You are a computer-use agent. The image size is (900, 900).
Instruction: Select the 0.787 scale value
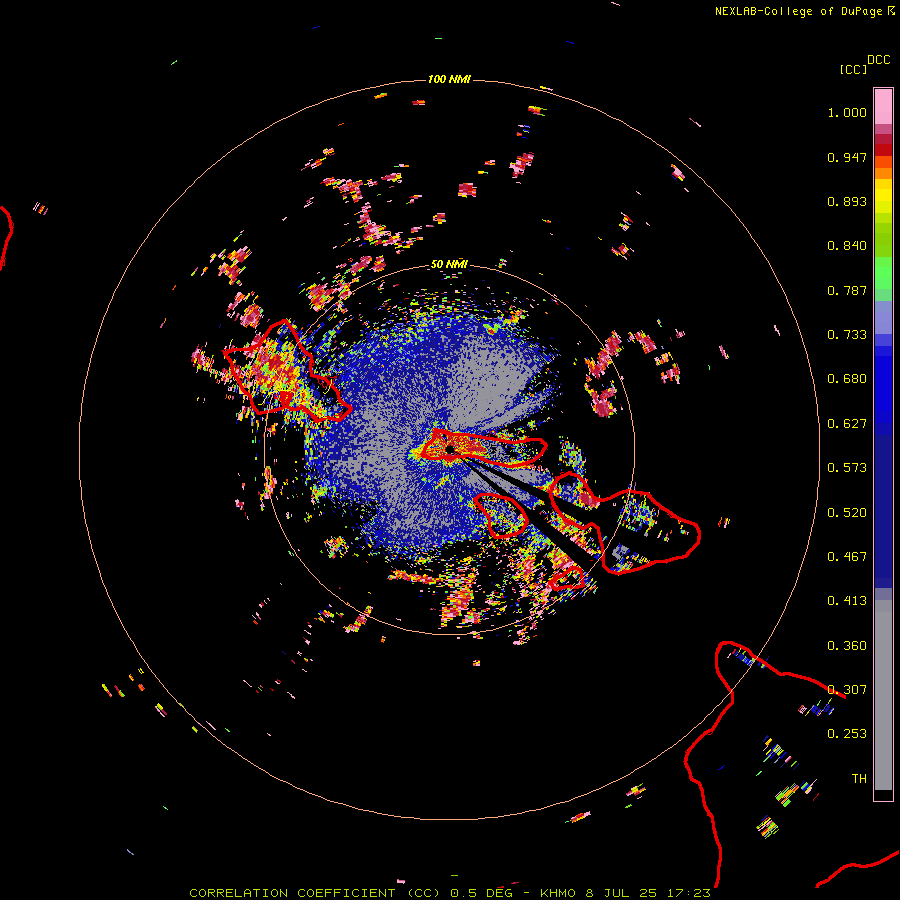click(847, 290)
